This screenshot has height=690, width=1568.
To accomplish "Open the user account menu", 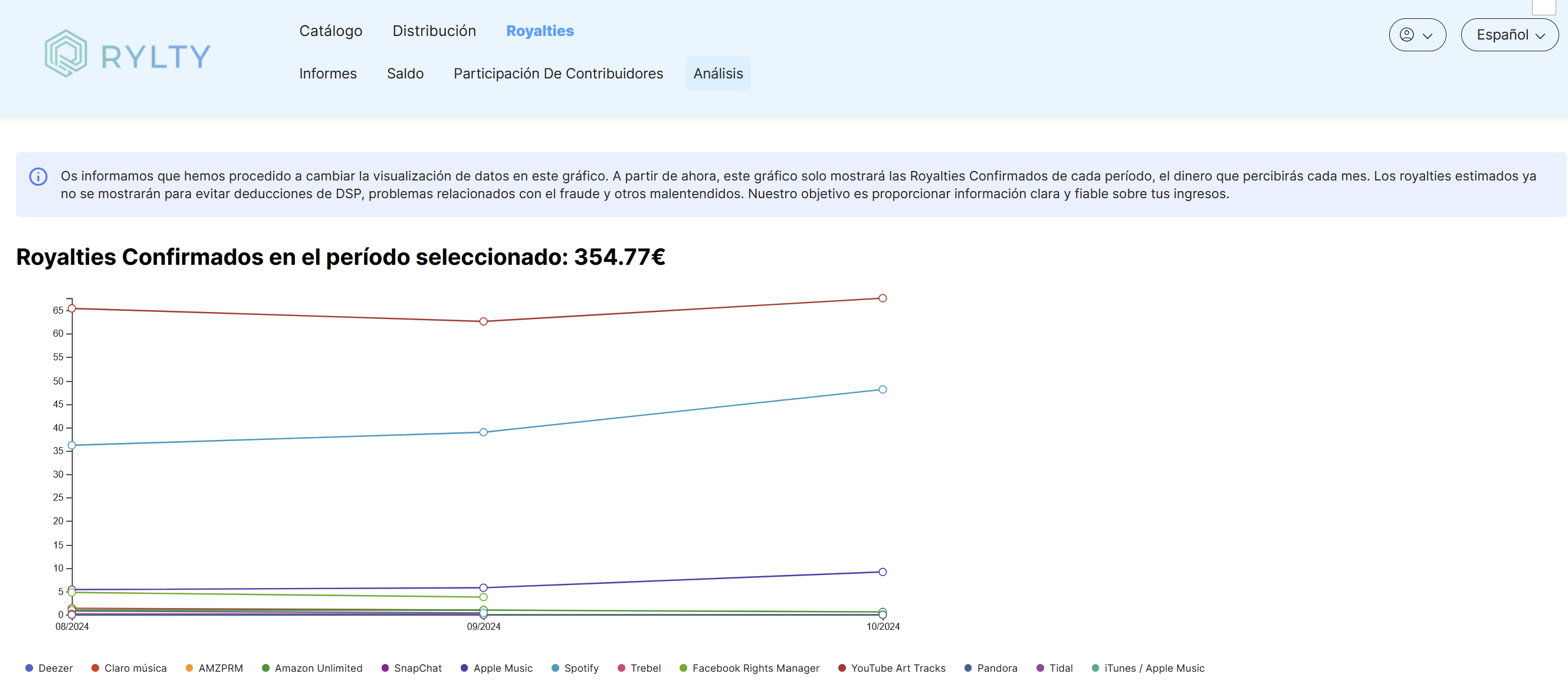I will (x=1417, y=35).
